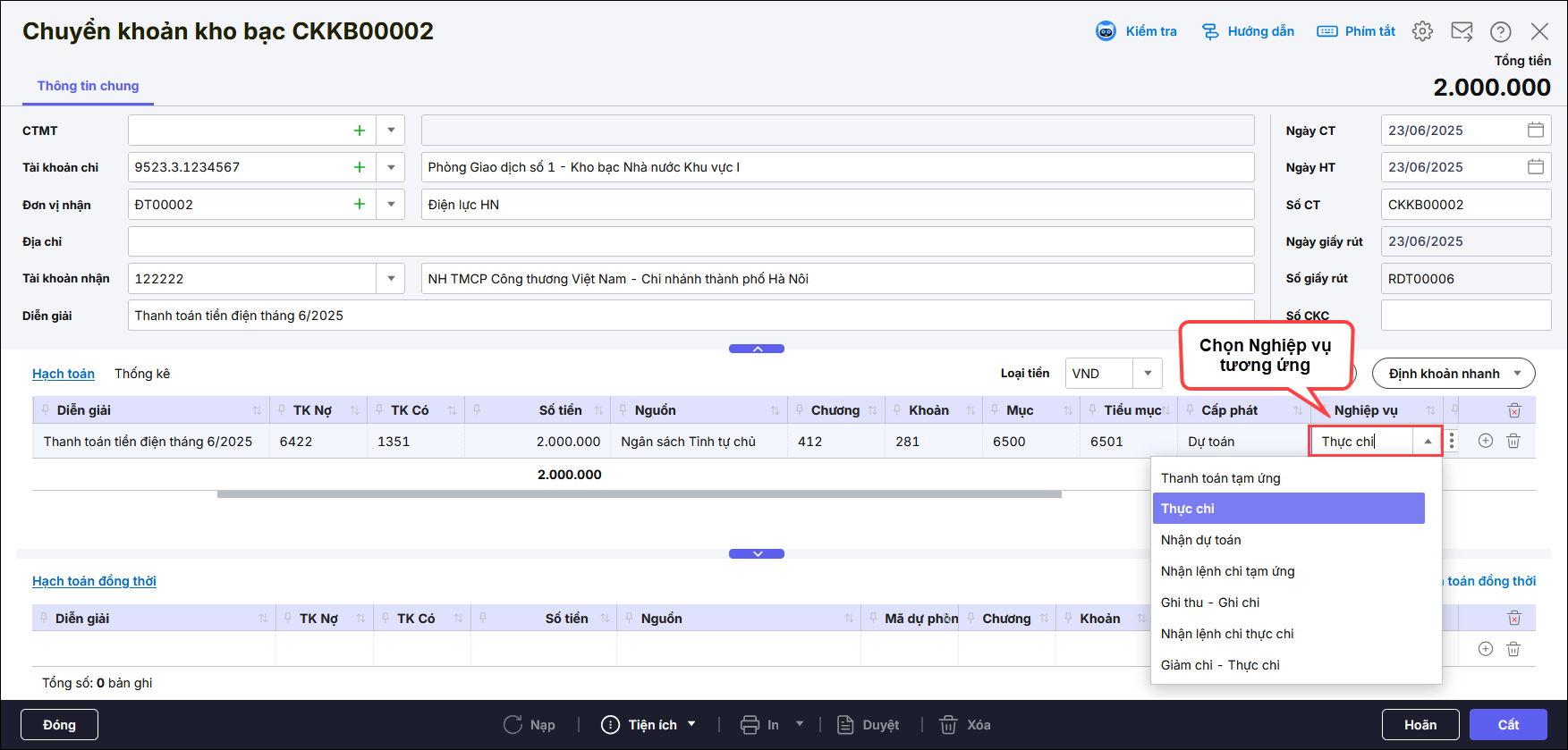This screenshot has height=750, width=1568.
Task: Choose Ghi thu - Ghi chi option
Action: pyautogui.click(x=1209, y=603)
